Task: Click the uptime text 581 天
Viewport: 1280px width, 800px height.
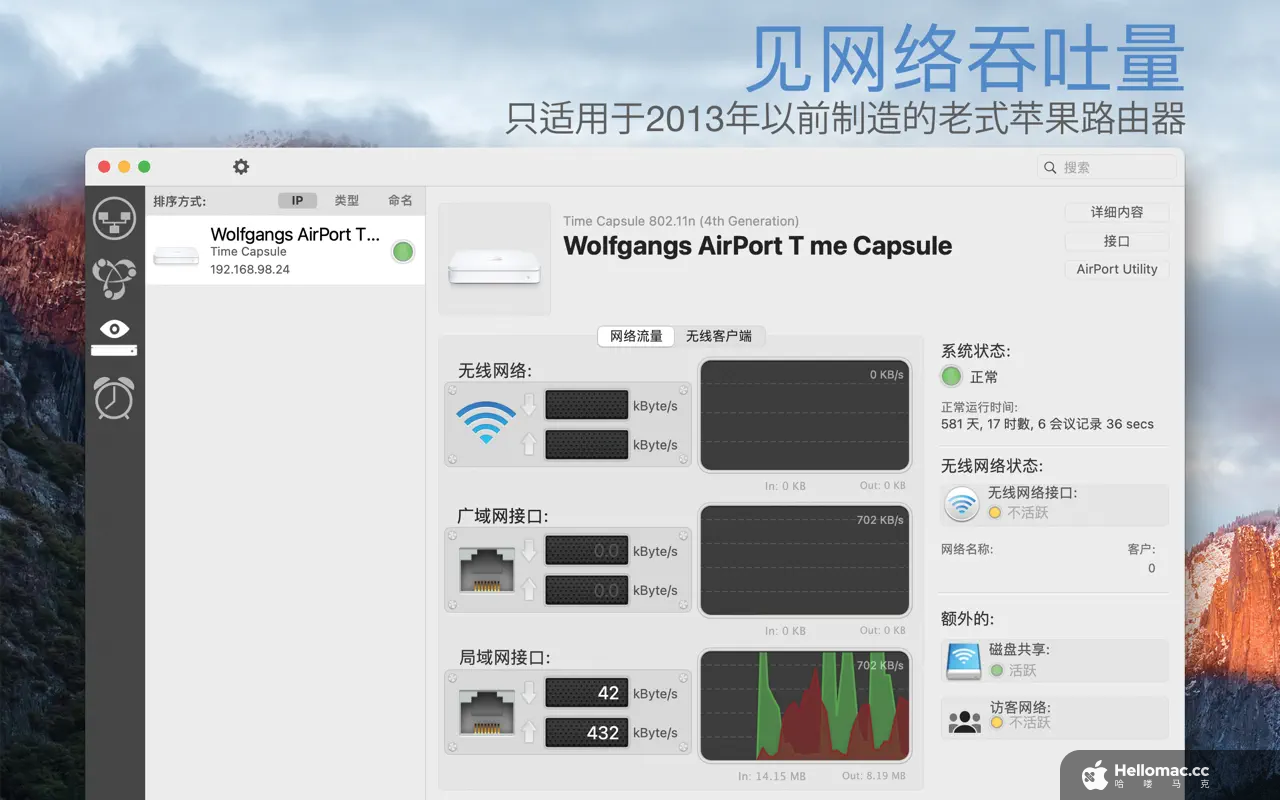Action: pos(1047,424)
